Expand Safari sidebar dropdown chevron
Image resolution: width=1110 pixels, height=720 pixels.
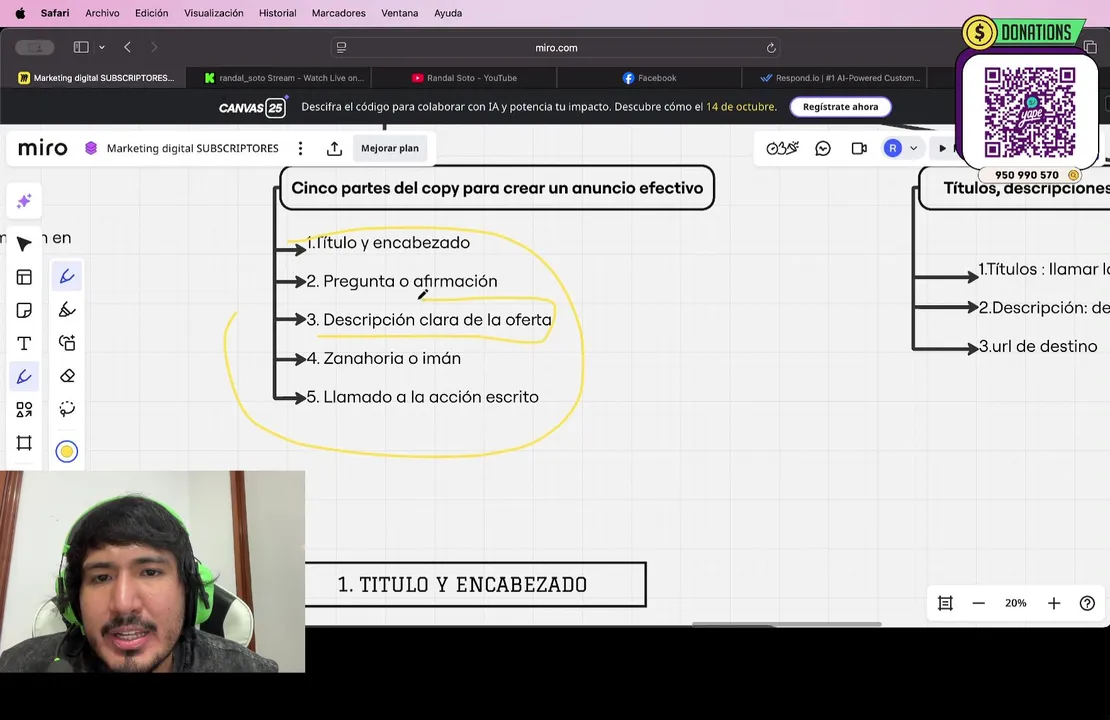point(102,47)
